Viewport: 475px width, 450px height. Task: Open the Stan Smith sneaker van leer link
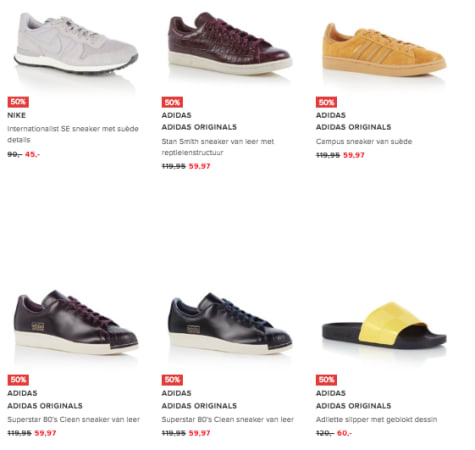coord(218,147)
